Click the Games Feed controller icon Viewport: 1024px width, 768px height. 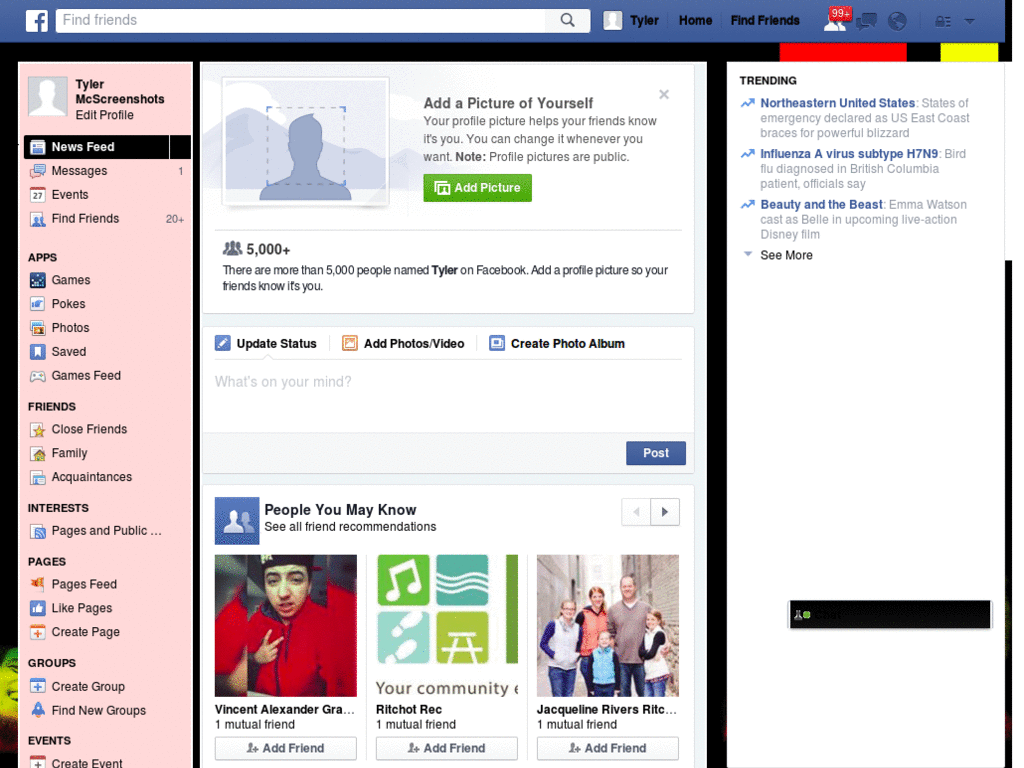pos(38,376)
